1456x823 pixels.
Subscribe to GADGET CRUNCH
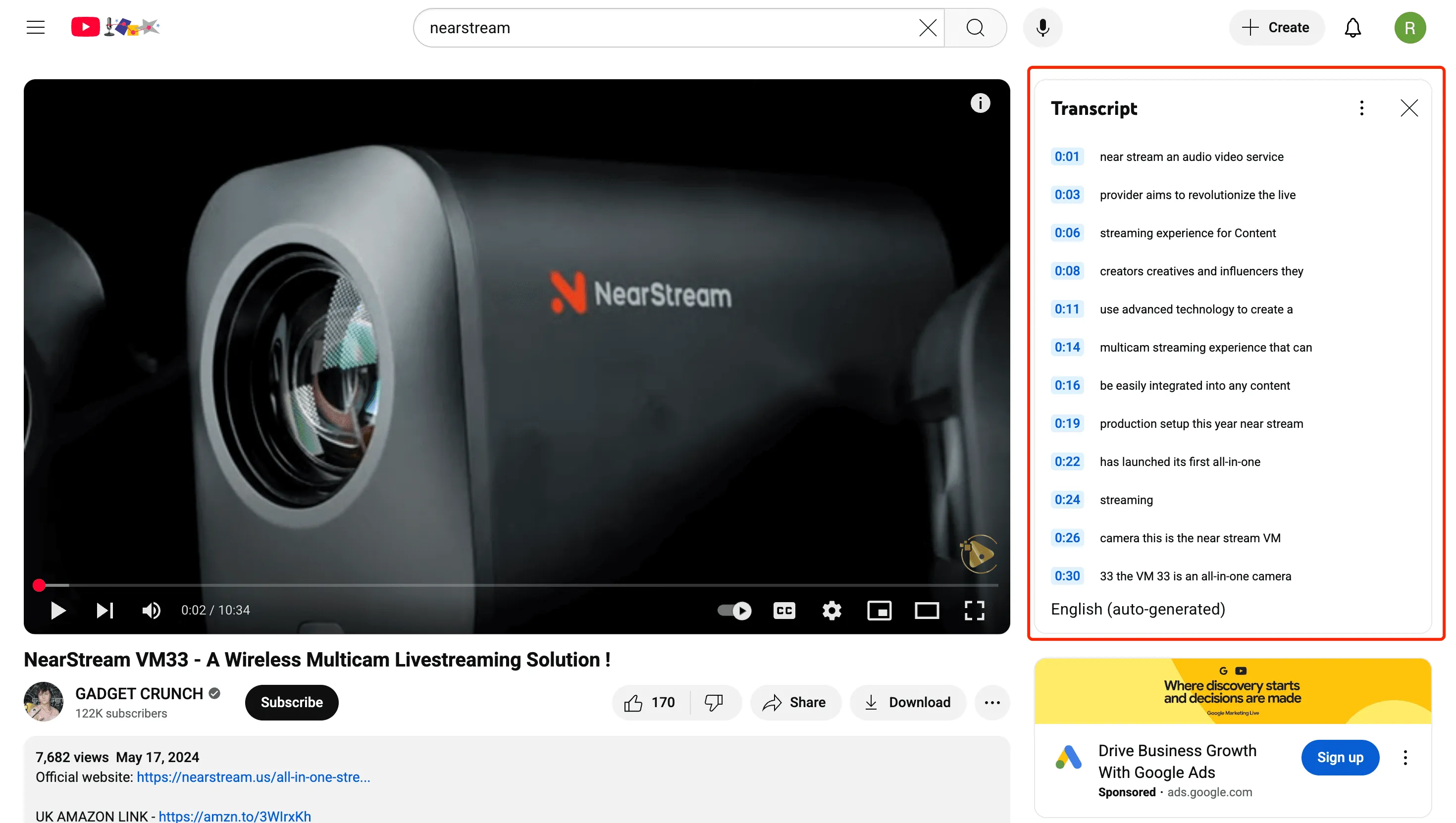click(x=291, y=702)
